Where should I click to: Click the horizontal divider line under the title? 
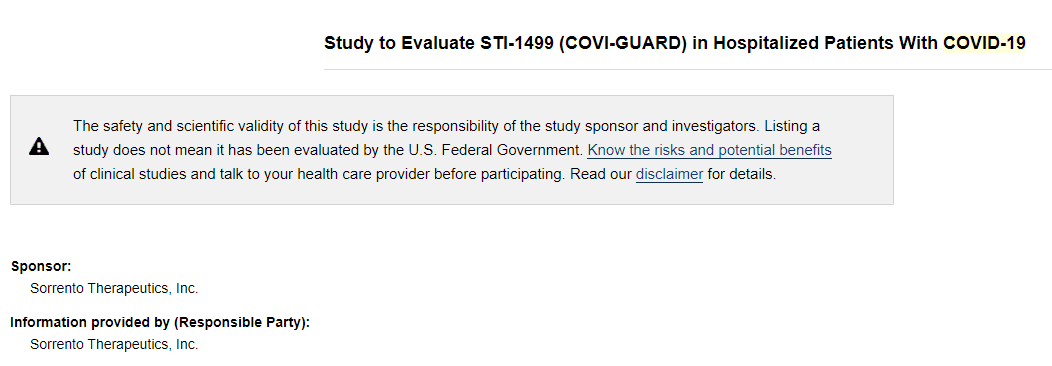(x=688, y=69)
